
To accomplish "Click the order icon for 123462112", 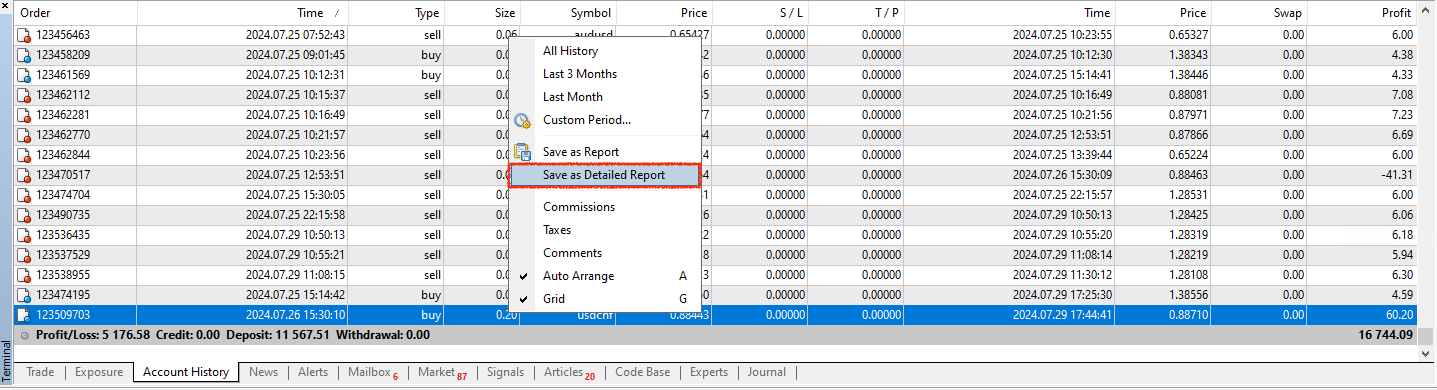I will click(23, 95).
